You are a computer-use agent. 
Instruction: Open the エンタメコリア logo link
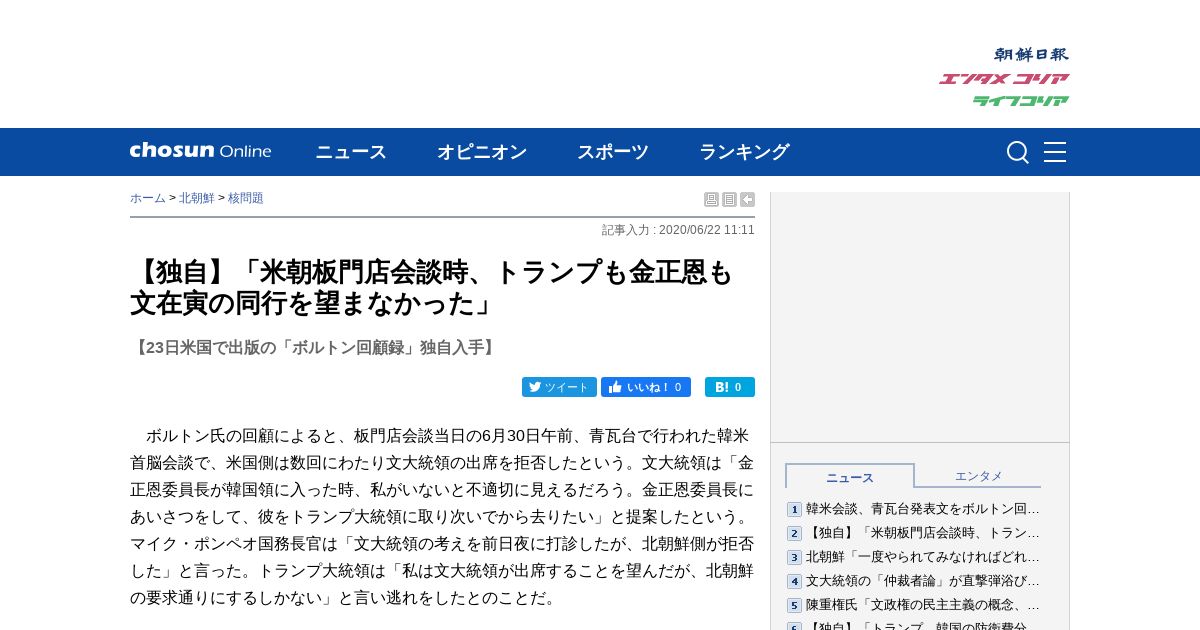tap(1004, 78)
